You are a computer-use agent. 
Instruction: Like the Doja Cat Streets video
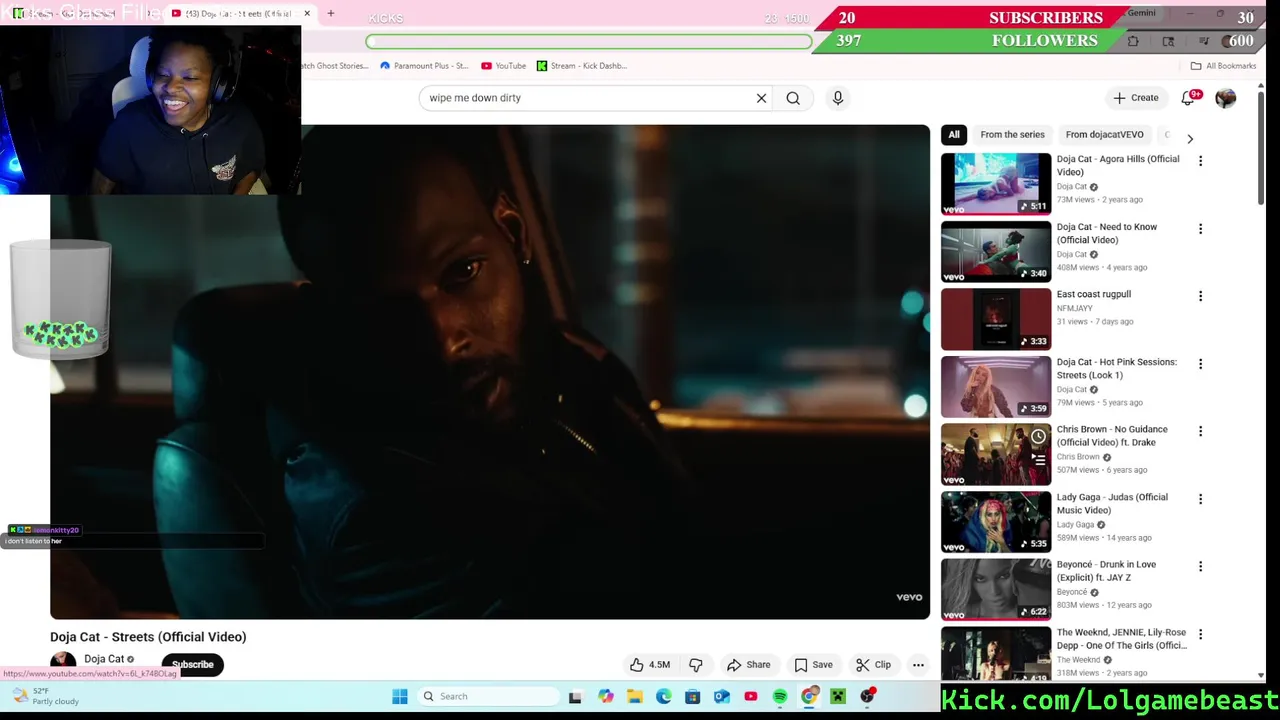[650, 665]
